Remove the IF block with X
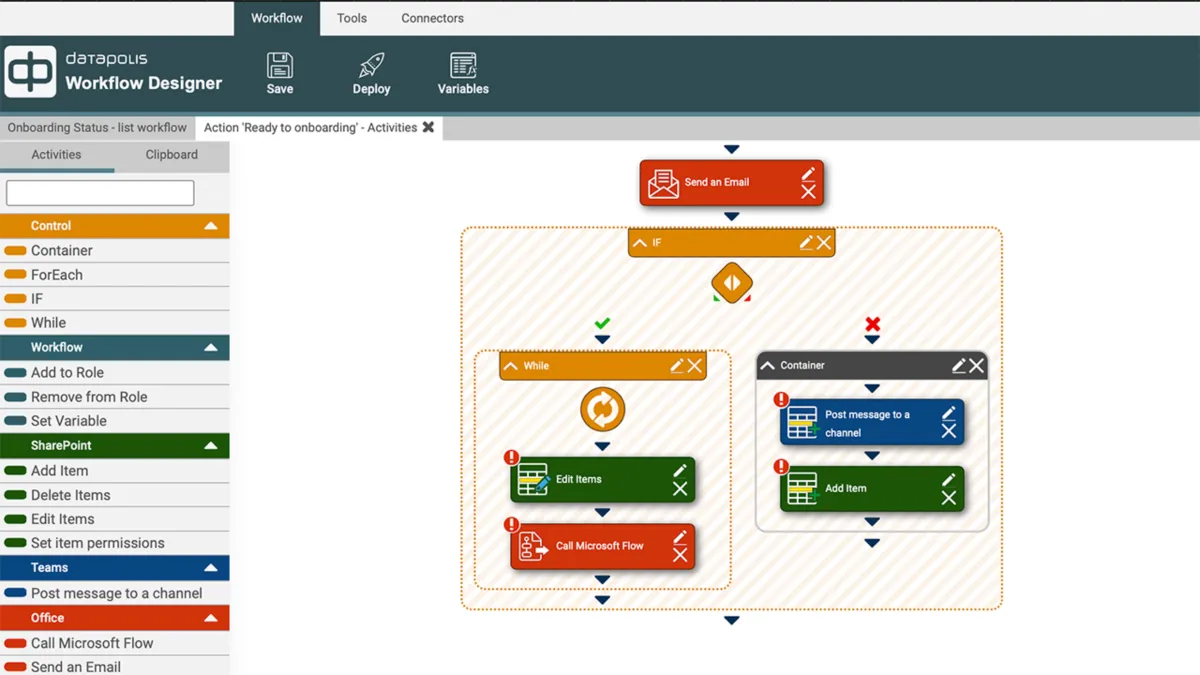 823,242
